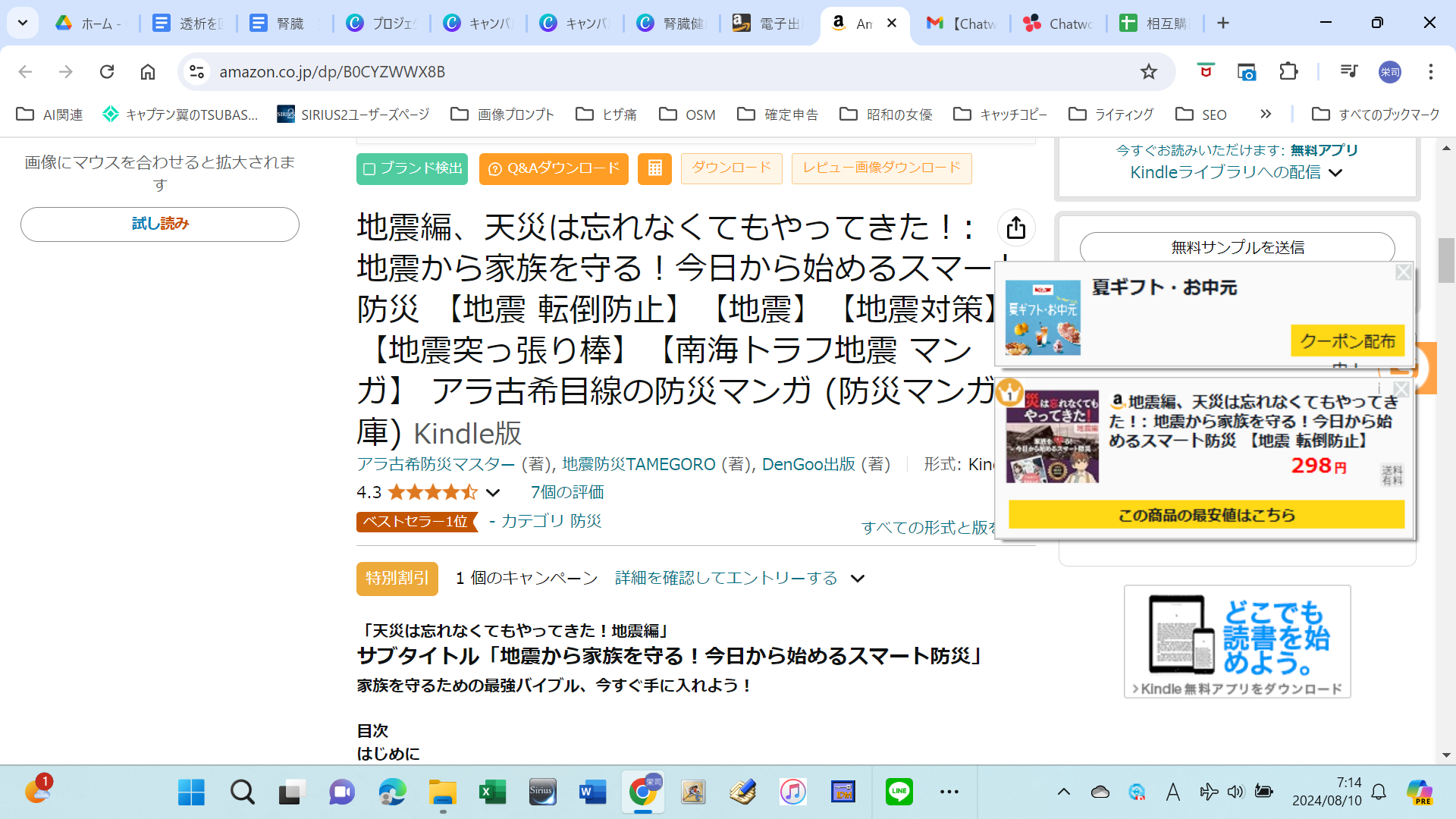Screen dimensions: 1456x819
Task: Open Chrome three-dot menu
Action: click(x=1430, y=71)
